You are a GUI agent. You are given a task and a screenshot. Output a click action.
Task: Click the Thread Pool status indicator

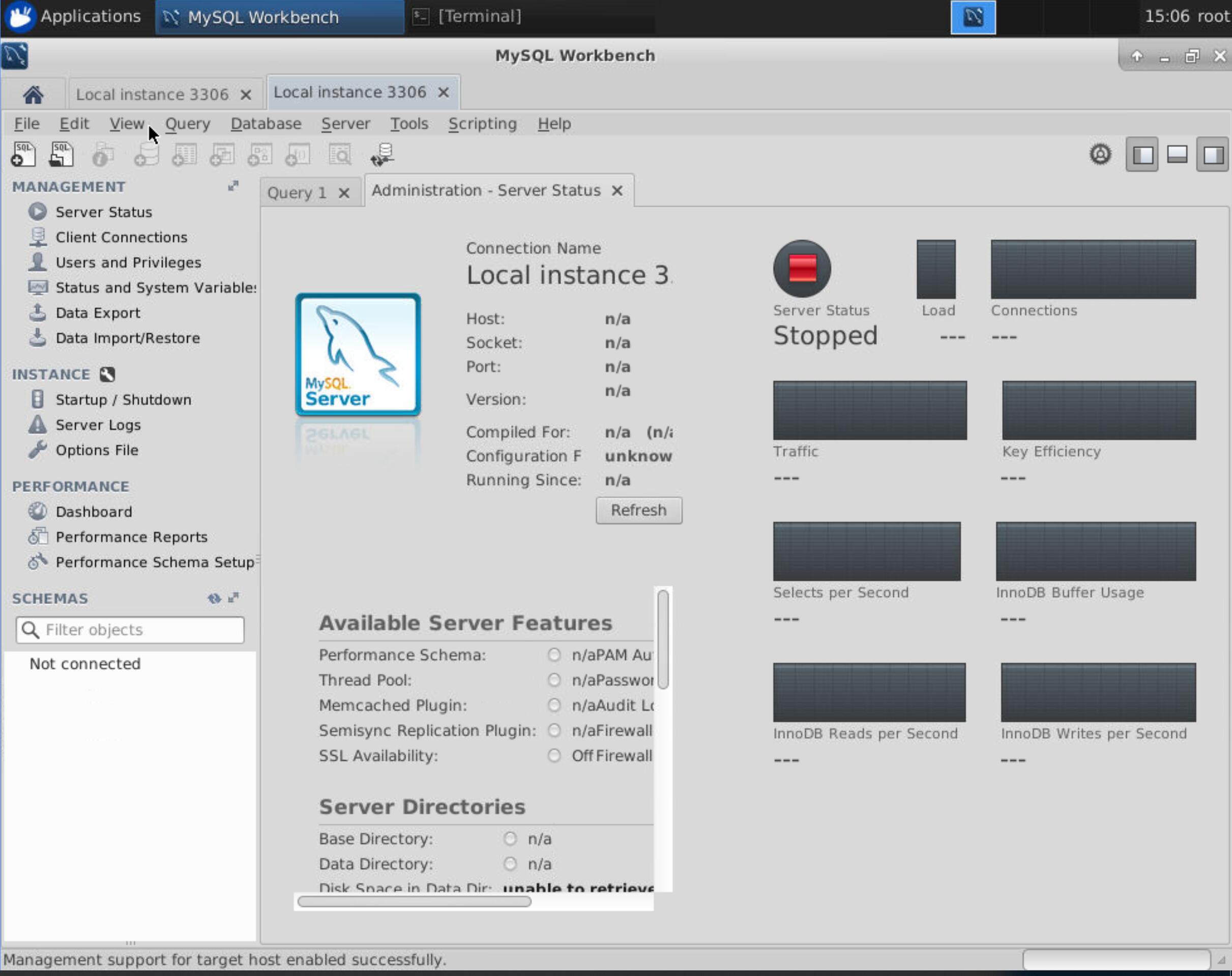coord(553,680)
